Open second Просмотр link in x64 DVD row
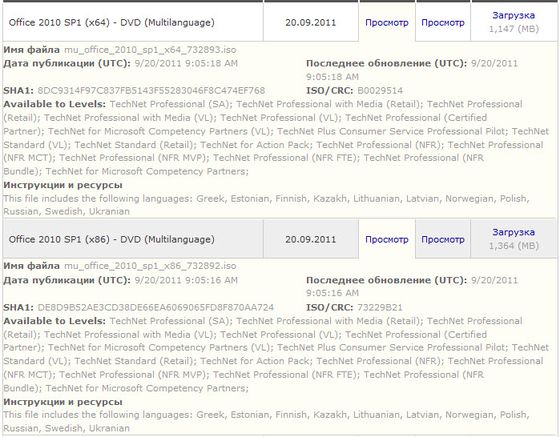Viewport: 560px width, 437px height. click(x=443, y=23)
